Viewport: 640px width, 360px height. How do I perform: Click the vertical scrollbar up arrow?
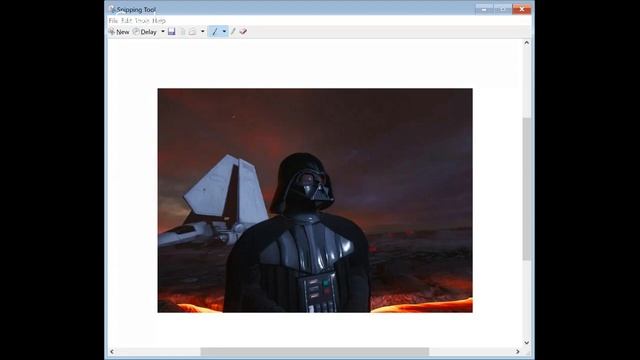527,43
